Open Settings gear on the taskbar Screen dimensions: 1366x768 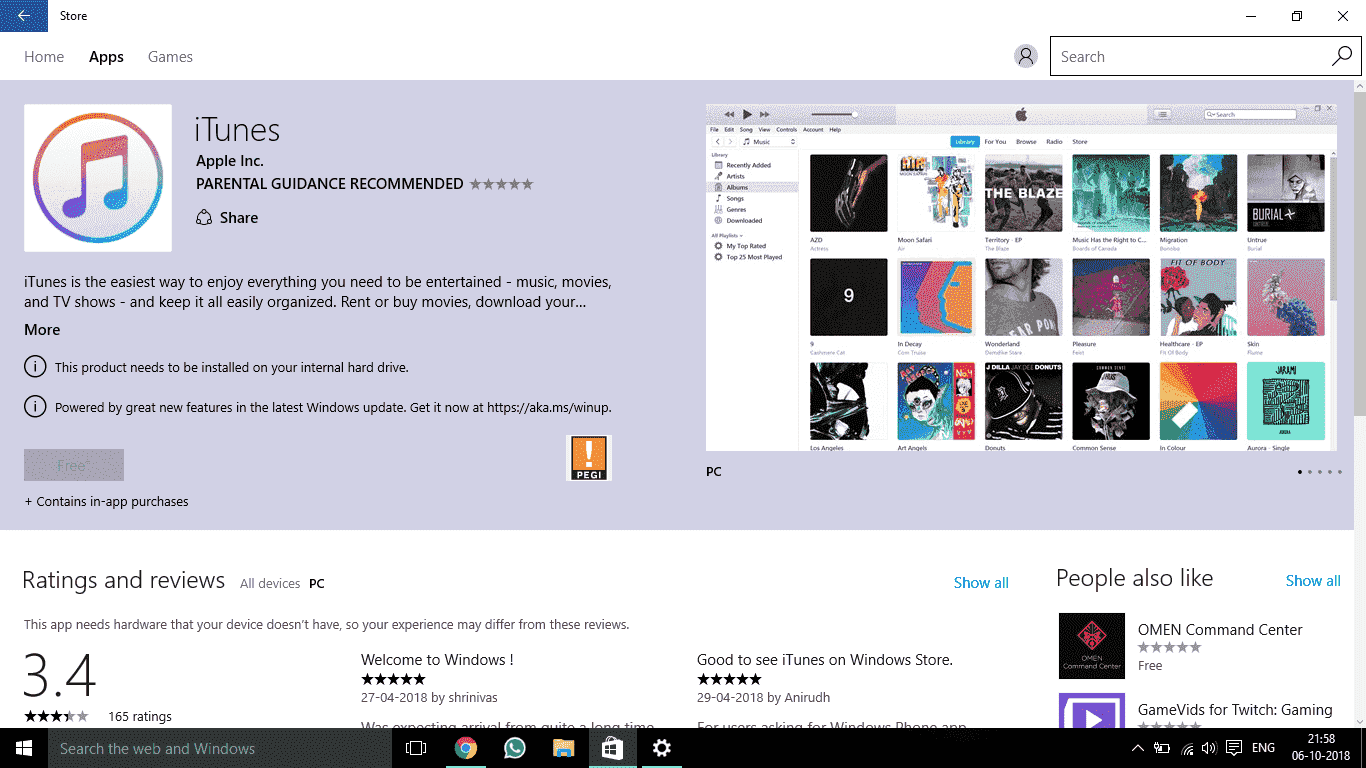661,748
